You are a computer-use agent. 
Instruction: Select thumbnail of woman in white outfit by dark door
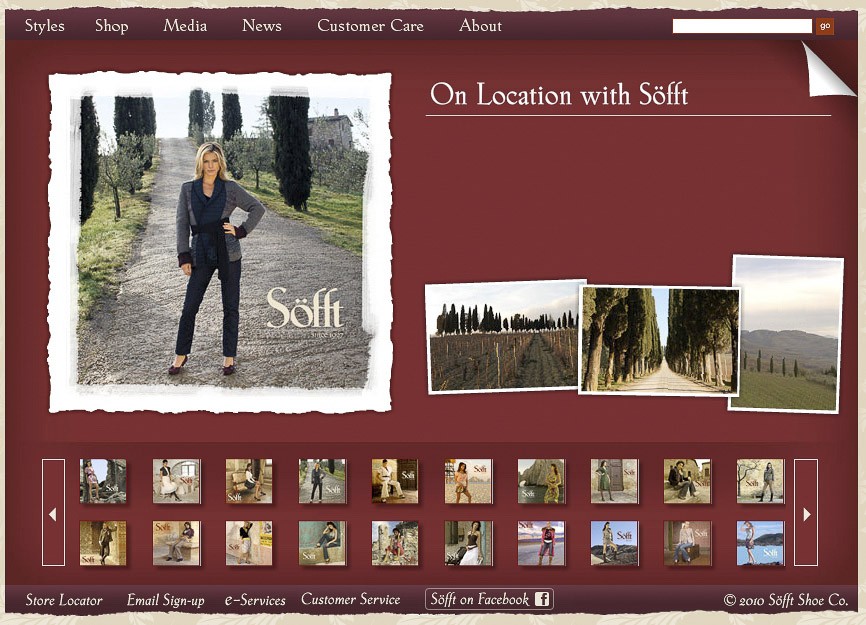click(395, 481)
